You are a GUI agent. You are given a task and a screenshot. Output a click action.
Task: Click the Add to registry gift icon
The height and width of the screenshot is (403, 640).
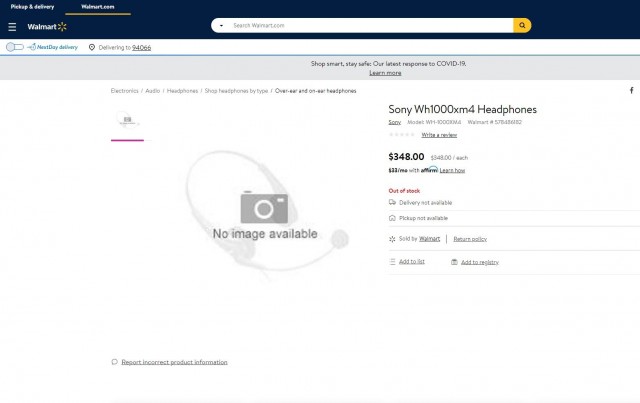454,262
